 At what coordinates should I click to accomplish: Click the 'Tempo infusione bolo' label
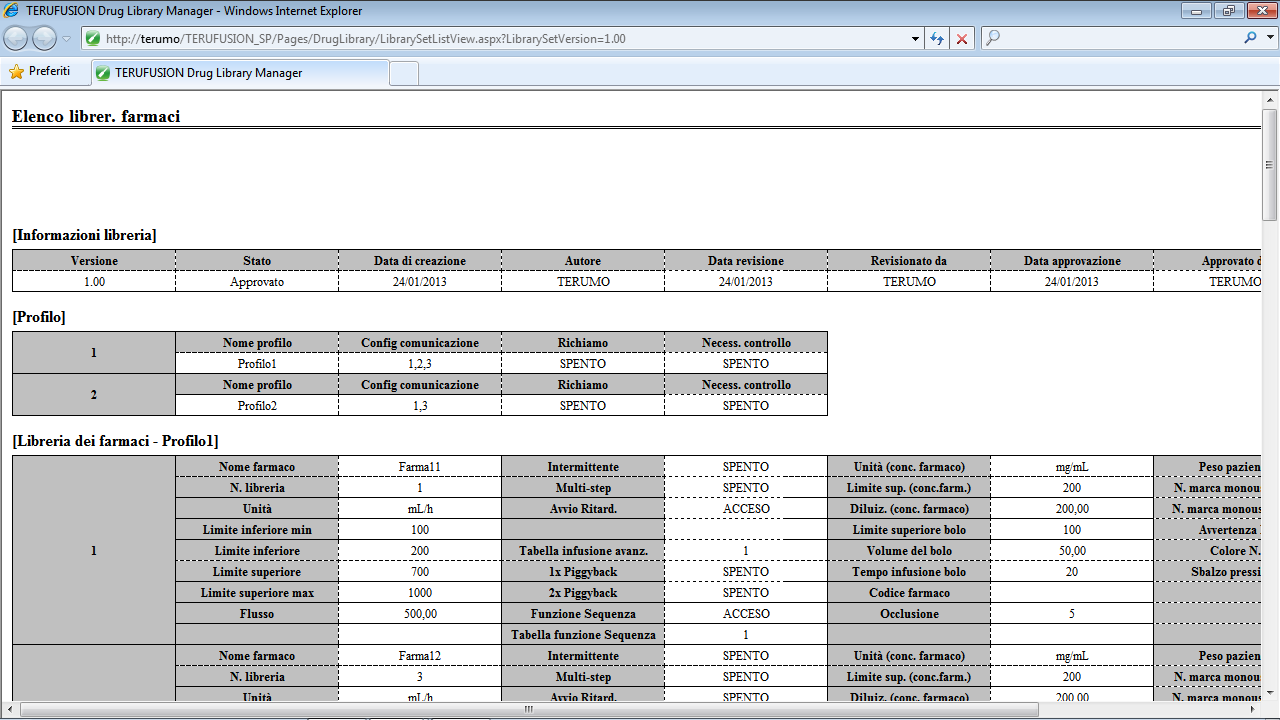pyautogui.click(x=909, y=572)
